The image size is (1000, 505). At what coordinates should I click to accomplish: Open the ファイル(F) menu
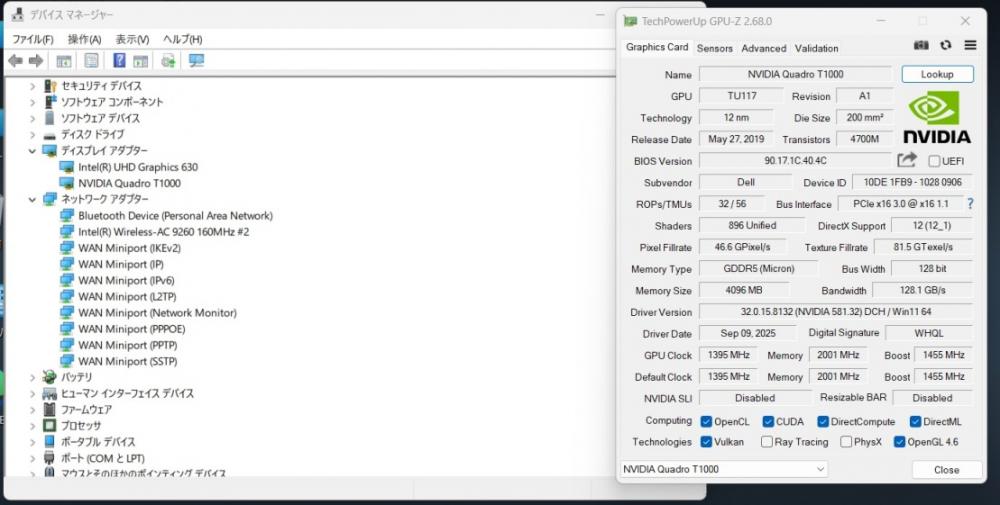pyautogui.click(x=33, y=39)
